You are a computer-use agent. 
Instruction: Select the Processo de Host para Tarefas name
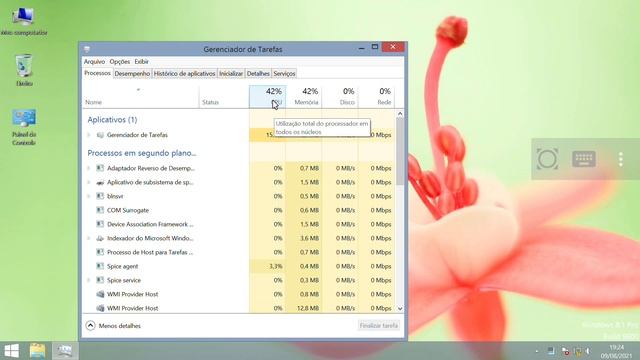click(x=150, y=252)
